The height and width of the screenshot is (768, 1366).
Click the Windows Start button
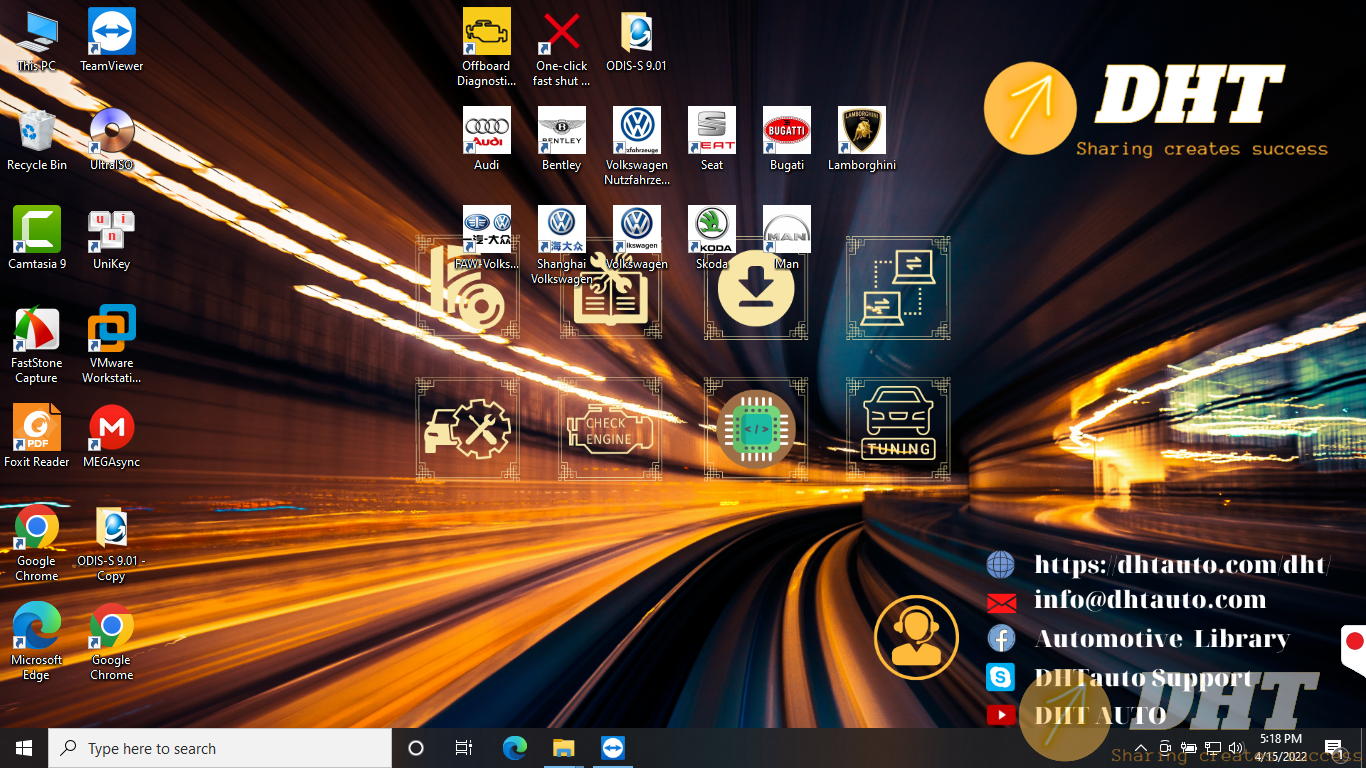24,748
